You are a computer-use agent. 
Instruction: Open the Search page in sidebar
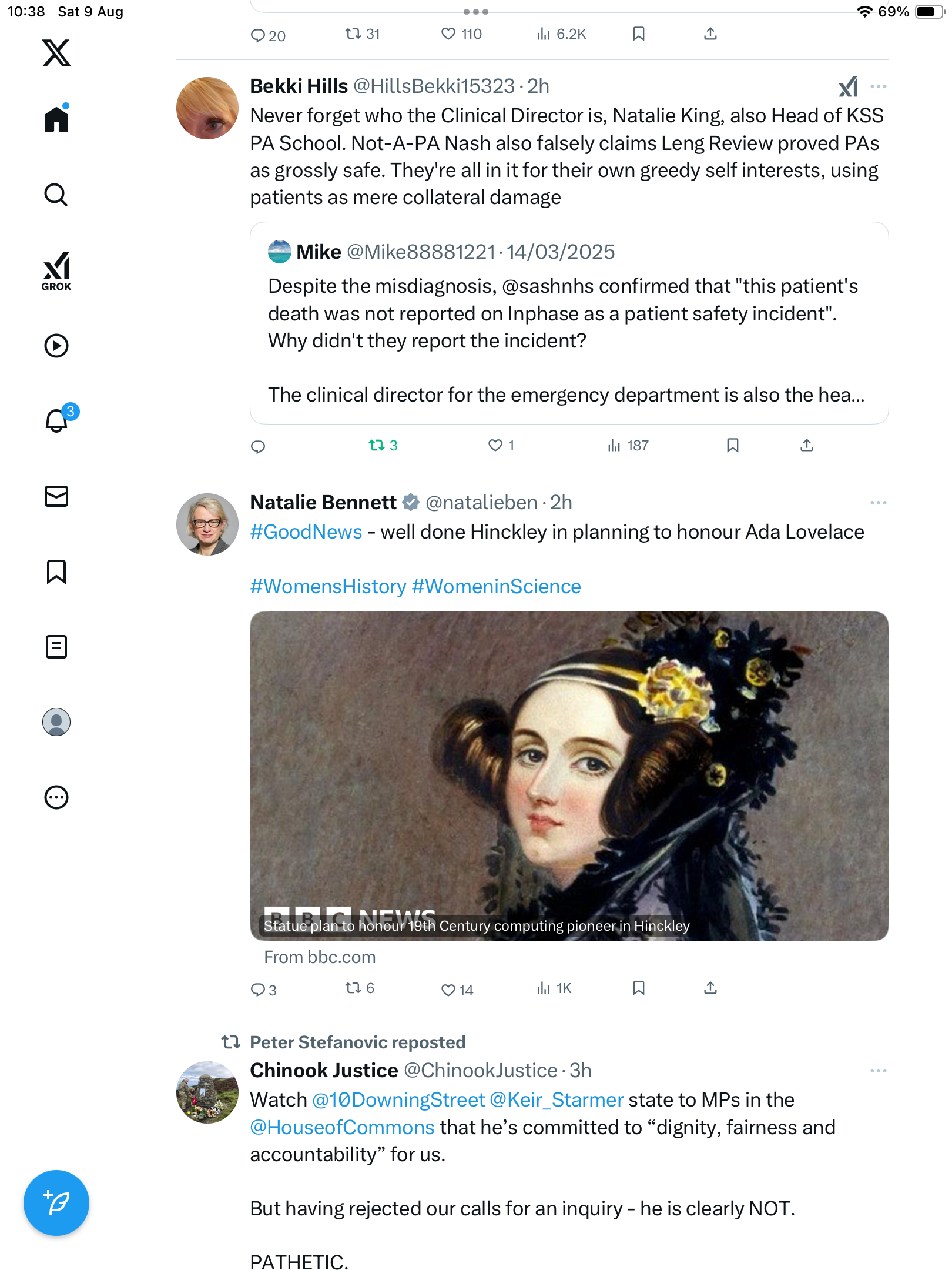[56, 195]
